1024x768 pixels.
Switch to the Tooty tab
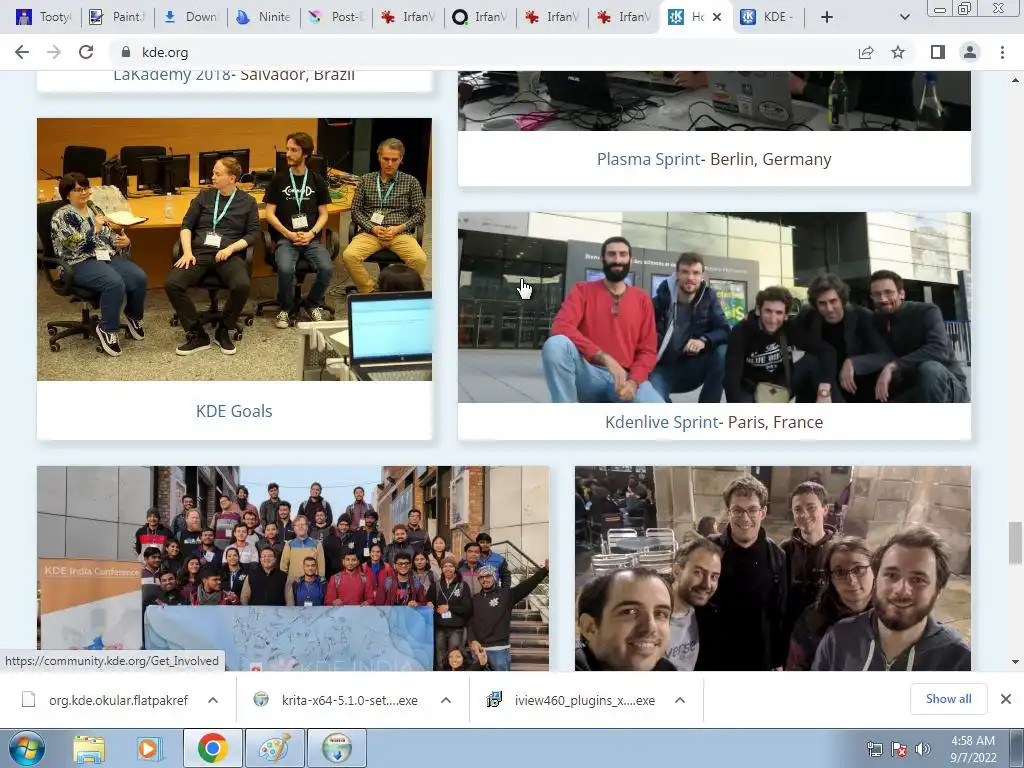pyautogui.click(x=43, y=17)
